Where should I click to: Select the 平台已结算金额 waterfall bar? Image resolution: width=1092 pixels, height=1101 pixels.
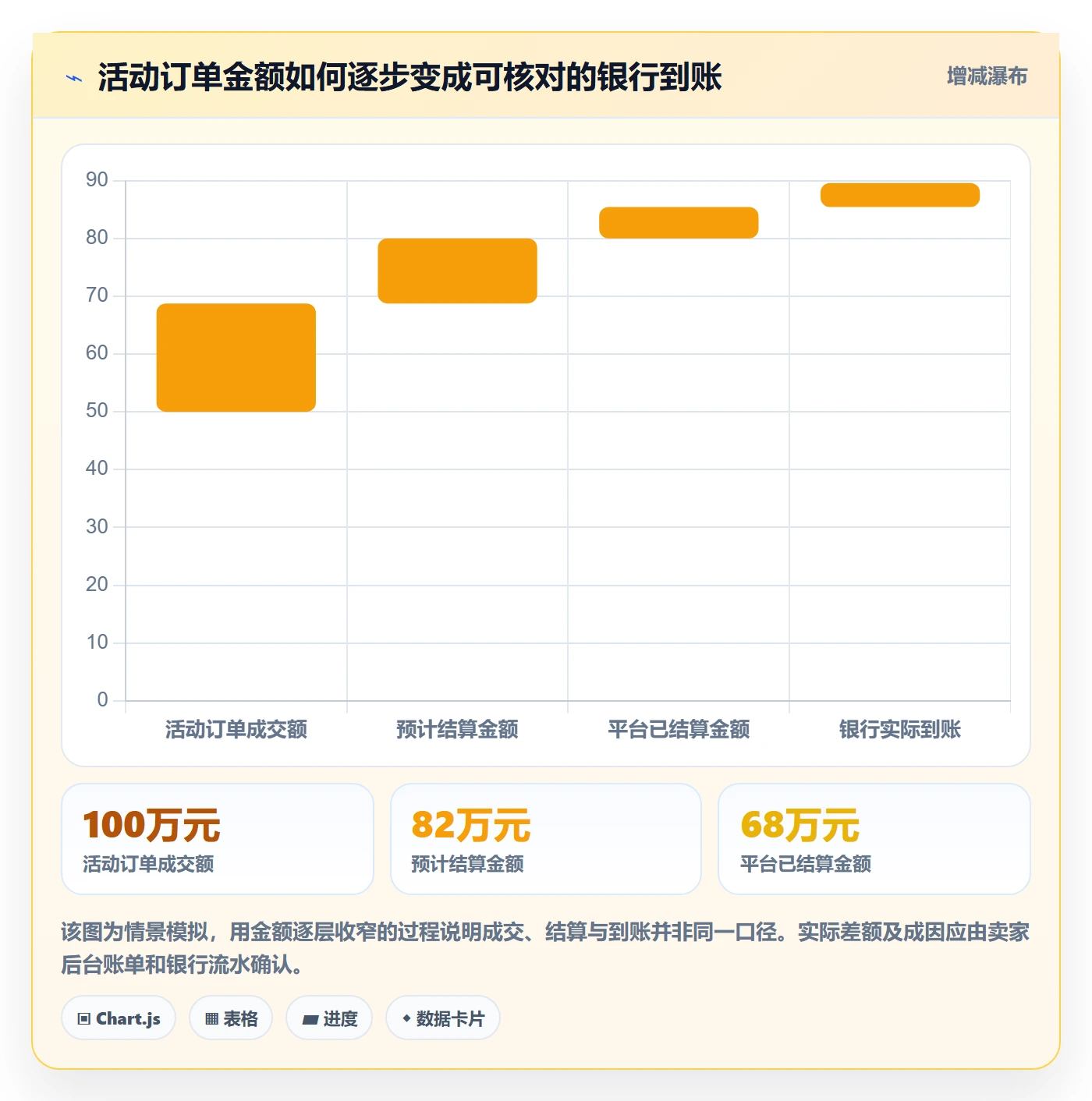[x=679, y=222]
